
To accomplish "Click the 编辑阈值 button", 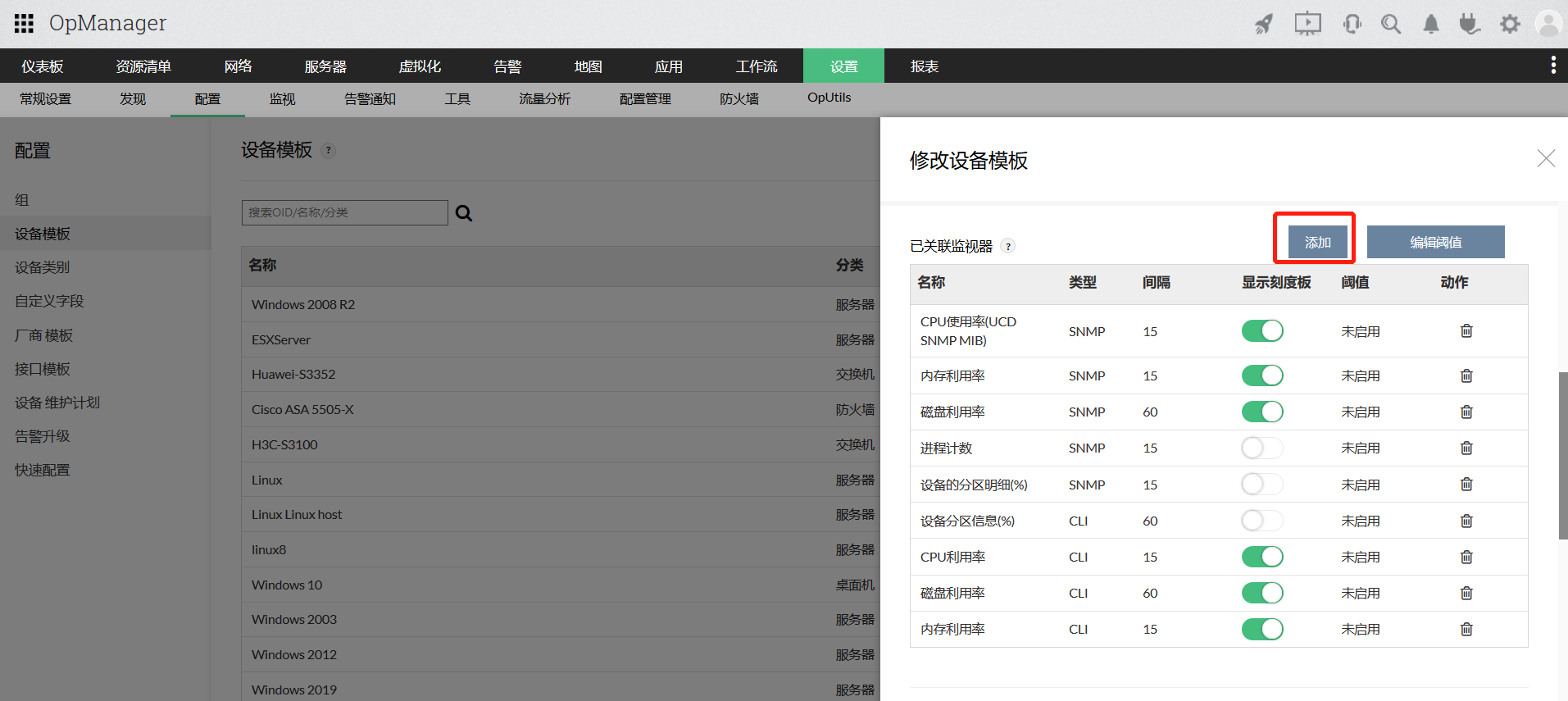I will 1436,243.
